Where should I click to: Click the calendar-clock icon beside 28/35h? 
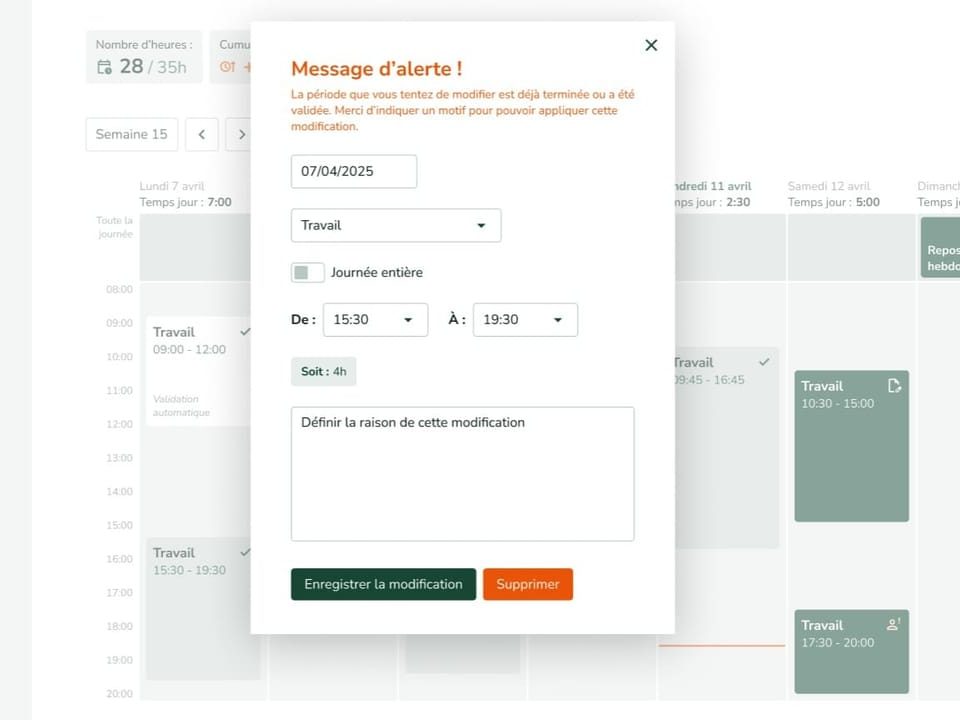pyautogui.click(x=104, y=67)
